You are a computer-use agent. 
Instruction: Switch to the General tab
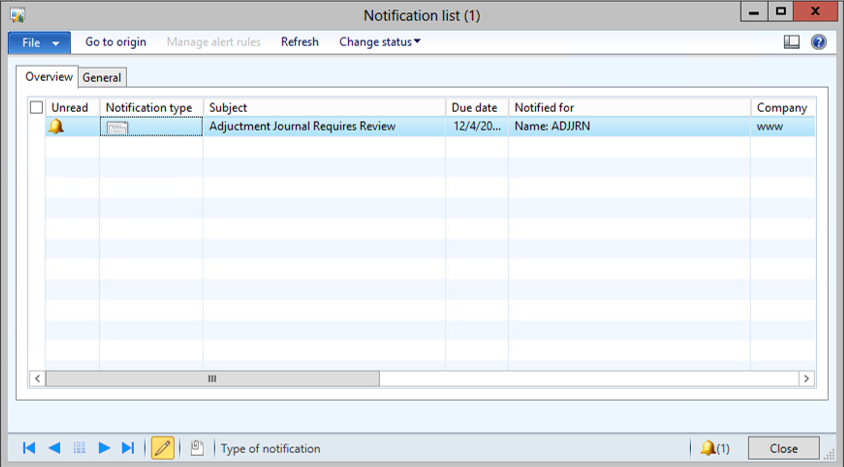click(x=102, y=78)
